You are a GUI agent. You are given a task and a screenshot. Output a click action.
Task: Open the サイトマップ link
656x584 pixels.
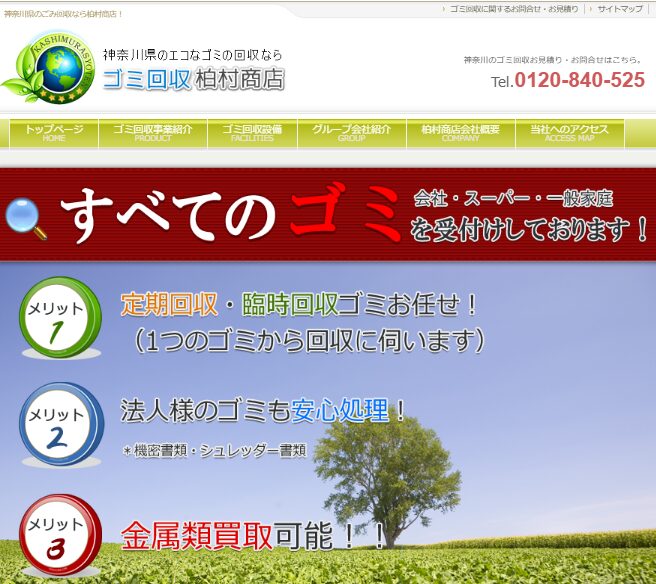(620, 9)
